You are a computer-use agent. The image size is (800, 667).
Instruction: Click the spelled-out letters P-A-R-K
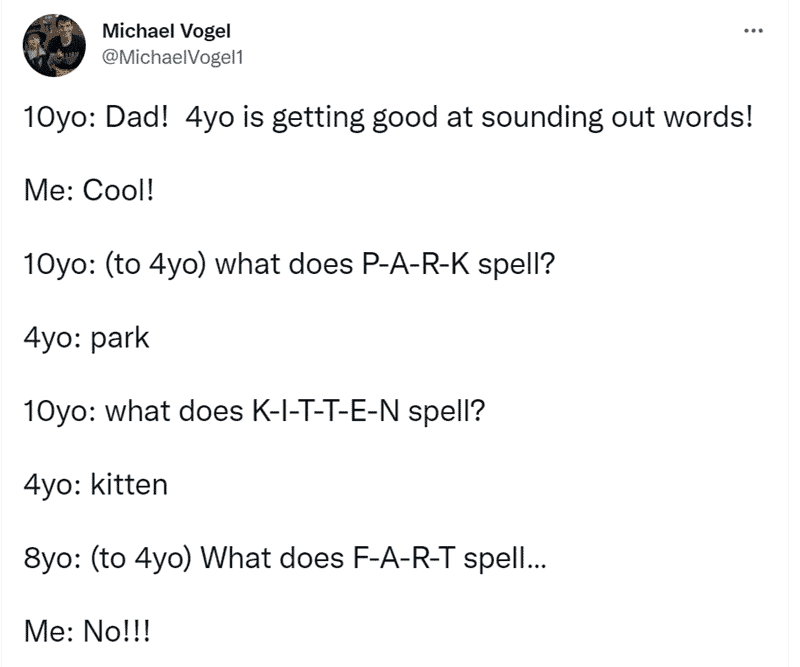[x=415, y=264]
